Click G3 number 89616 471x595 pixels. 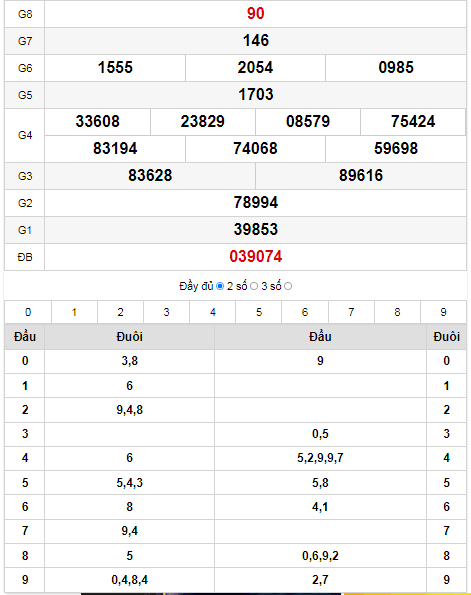click(361, 175)
